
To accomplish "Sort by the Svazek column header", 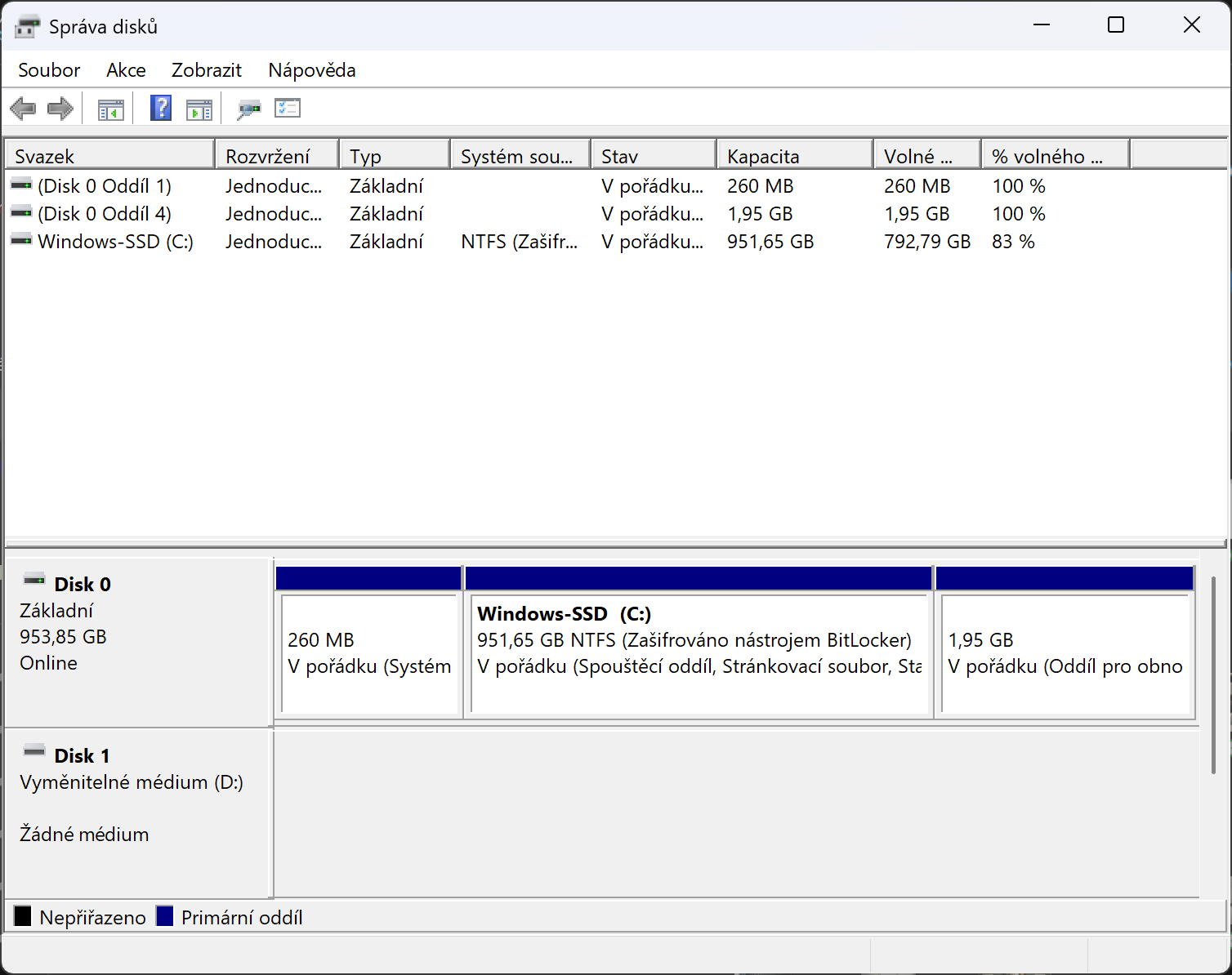I will pyautogui.click(x=110, y=155).
